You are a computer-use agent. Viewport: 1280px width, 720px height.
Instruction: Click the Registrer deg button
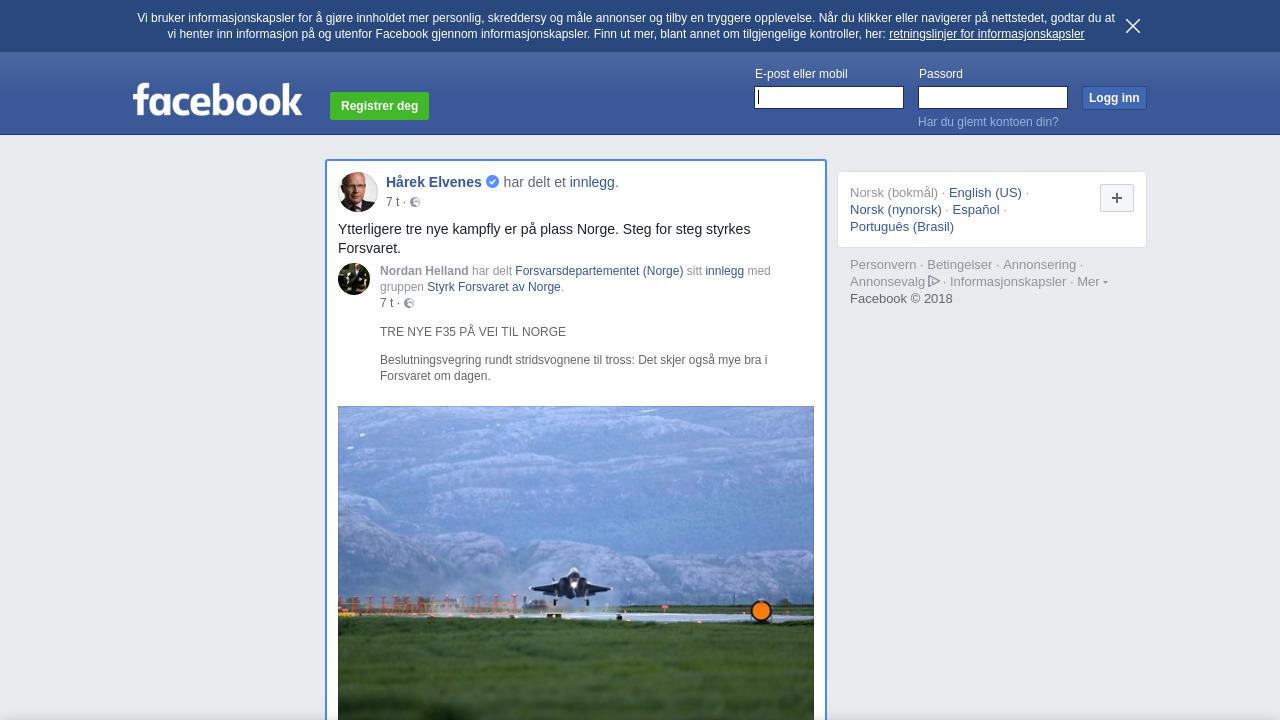(x=379, y=106)
